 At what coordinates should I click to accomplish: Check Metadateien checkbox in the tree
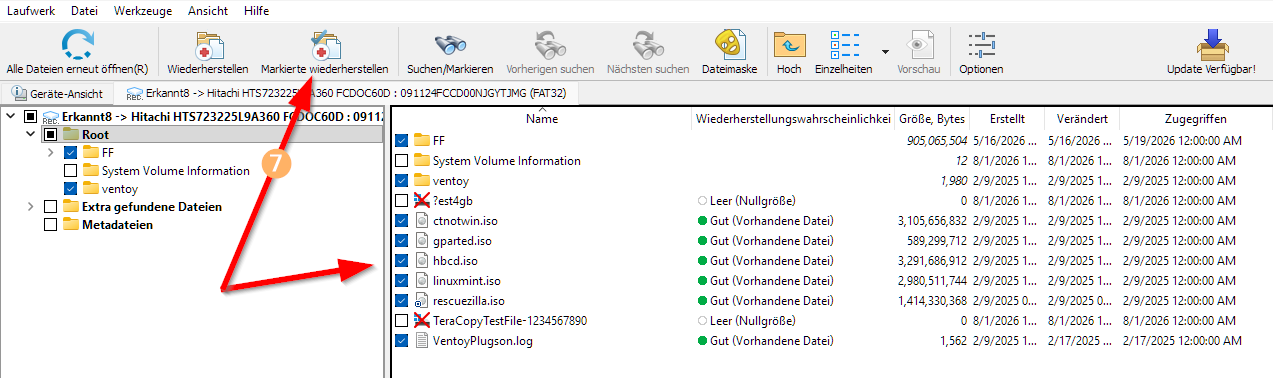pos(50,224)
